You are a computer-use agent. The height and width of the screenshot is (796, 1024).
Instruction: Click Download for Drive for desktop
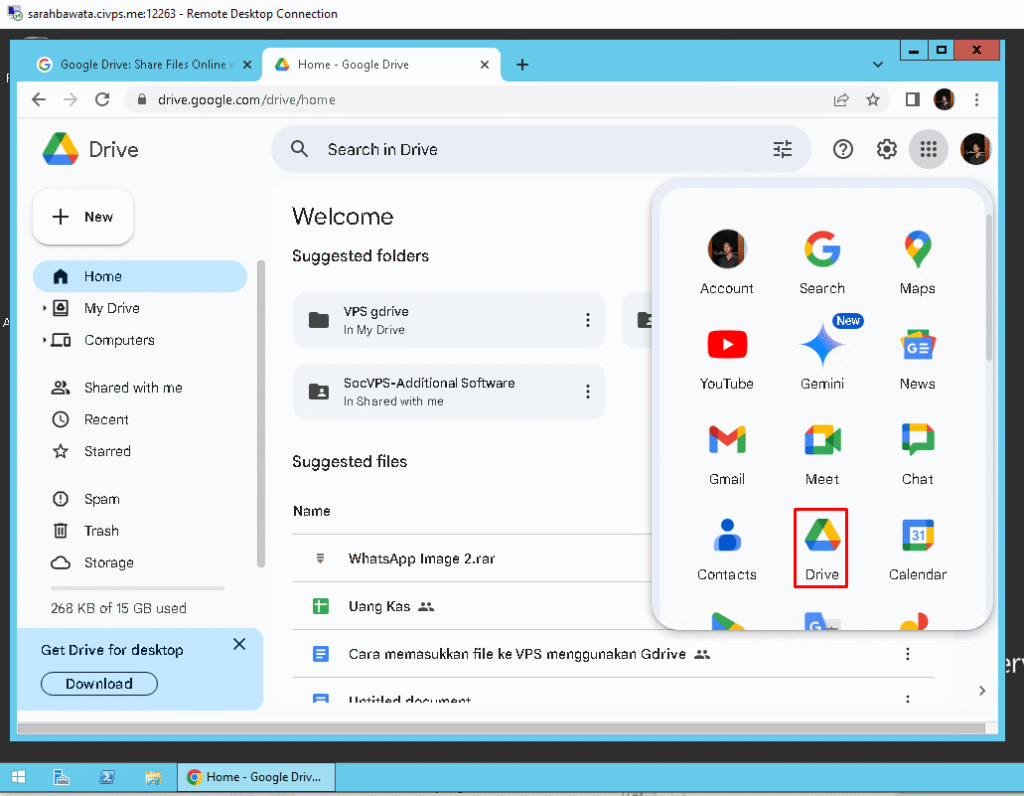[x=99, y=684]
